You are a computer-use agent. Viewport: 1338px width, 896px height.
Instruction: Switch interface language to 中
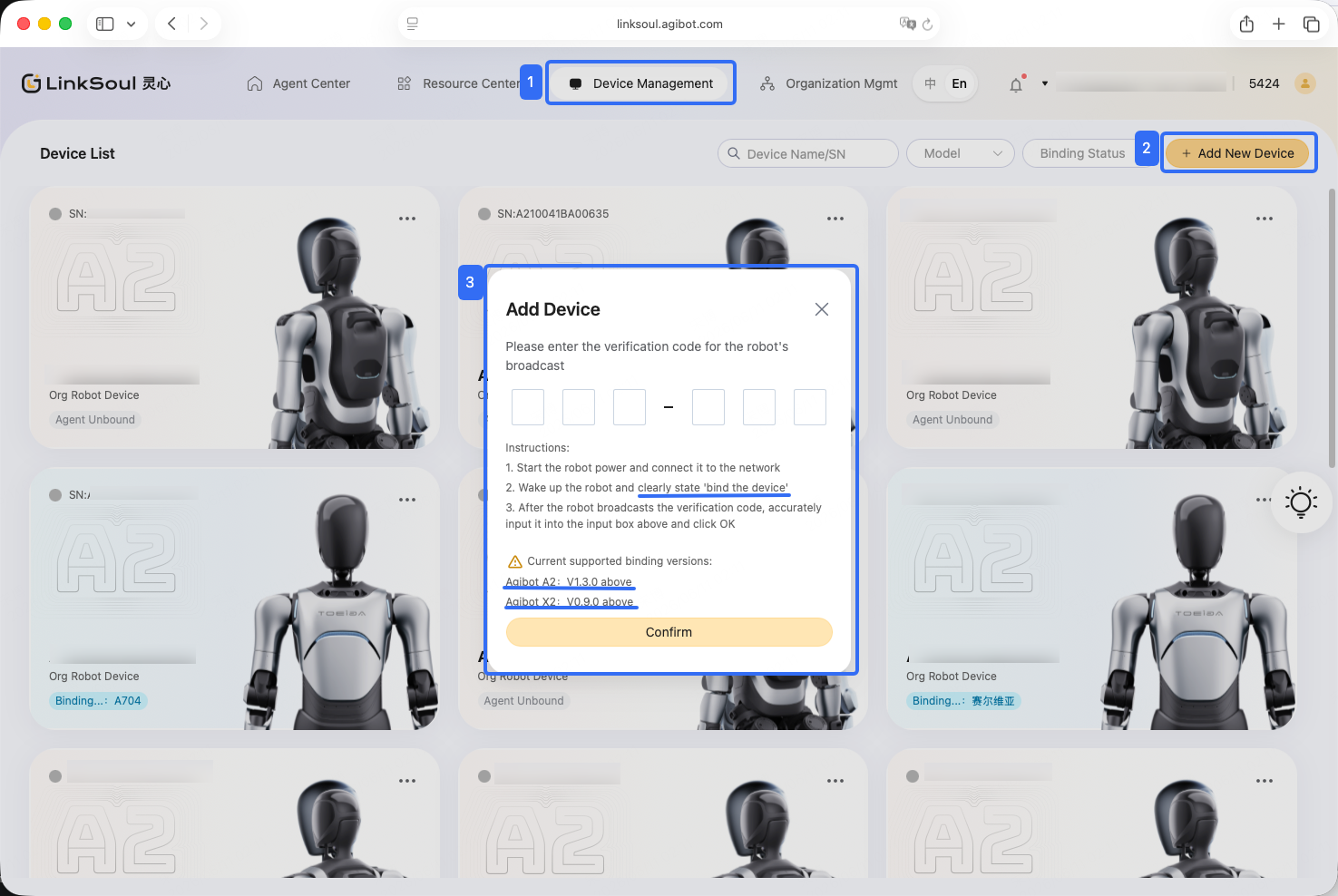[930, 83]
